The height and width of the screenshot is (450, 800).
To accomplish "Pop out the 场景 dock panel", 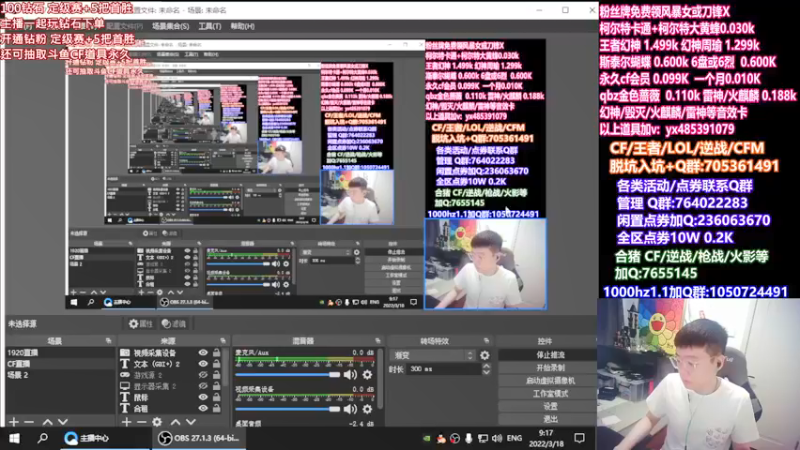I will pyautogui.click(x=109, y=340).
